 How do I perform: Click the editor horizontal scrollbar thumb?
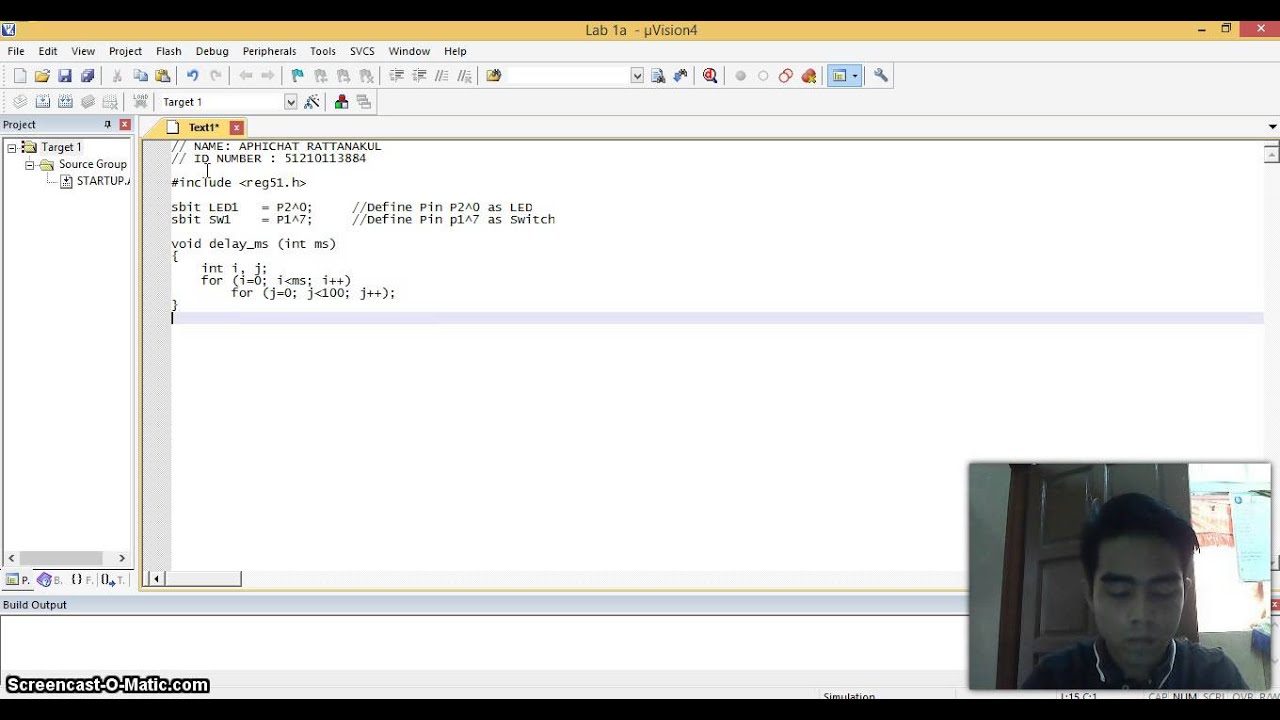203,579
